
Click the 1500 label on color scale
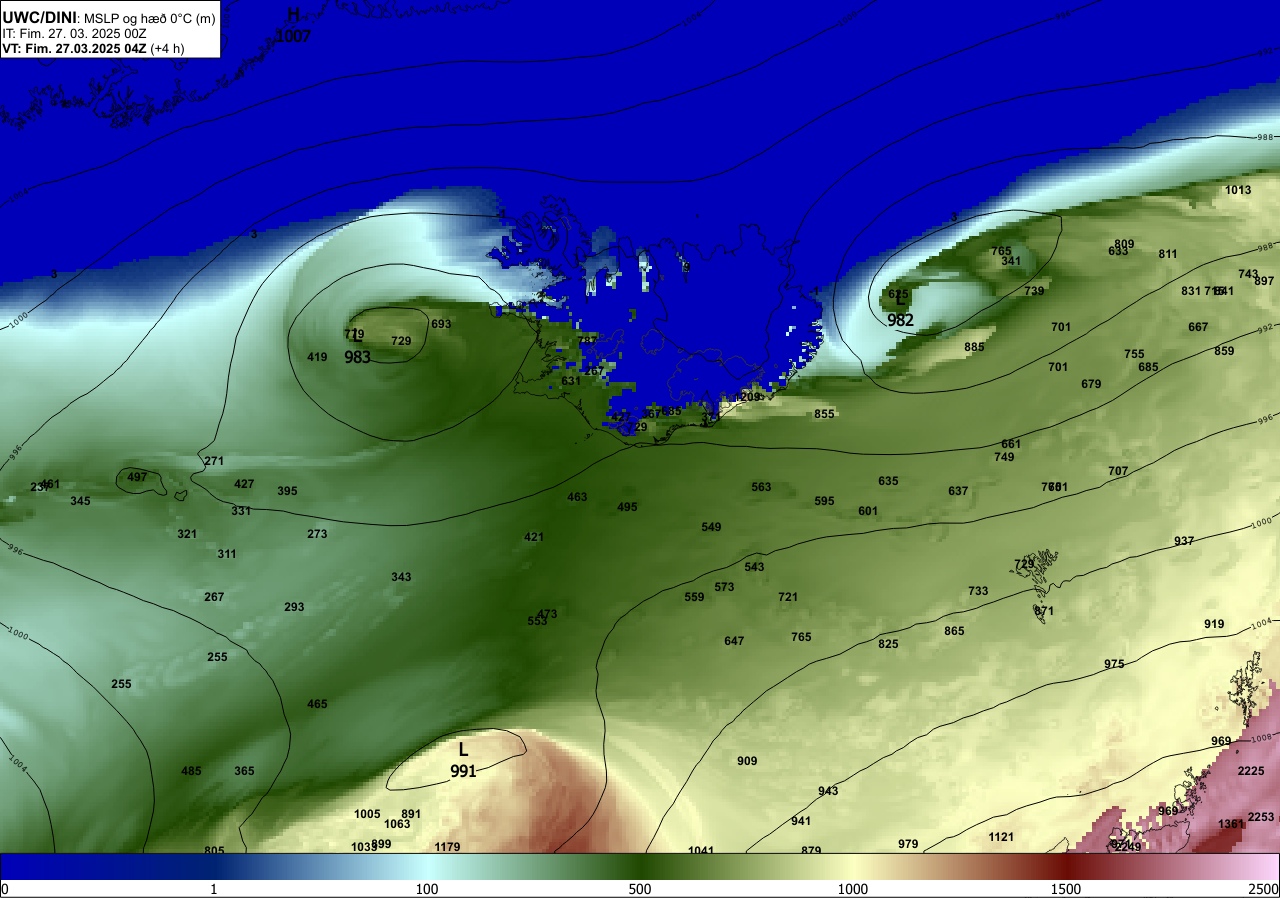pyautogui.click(x=1066, y=889)
